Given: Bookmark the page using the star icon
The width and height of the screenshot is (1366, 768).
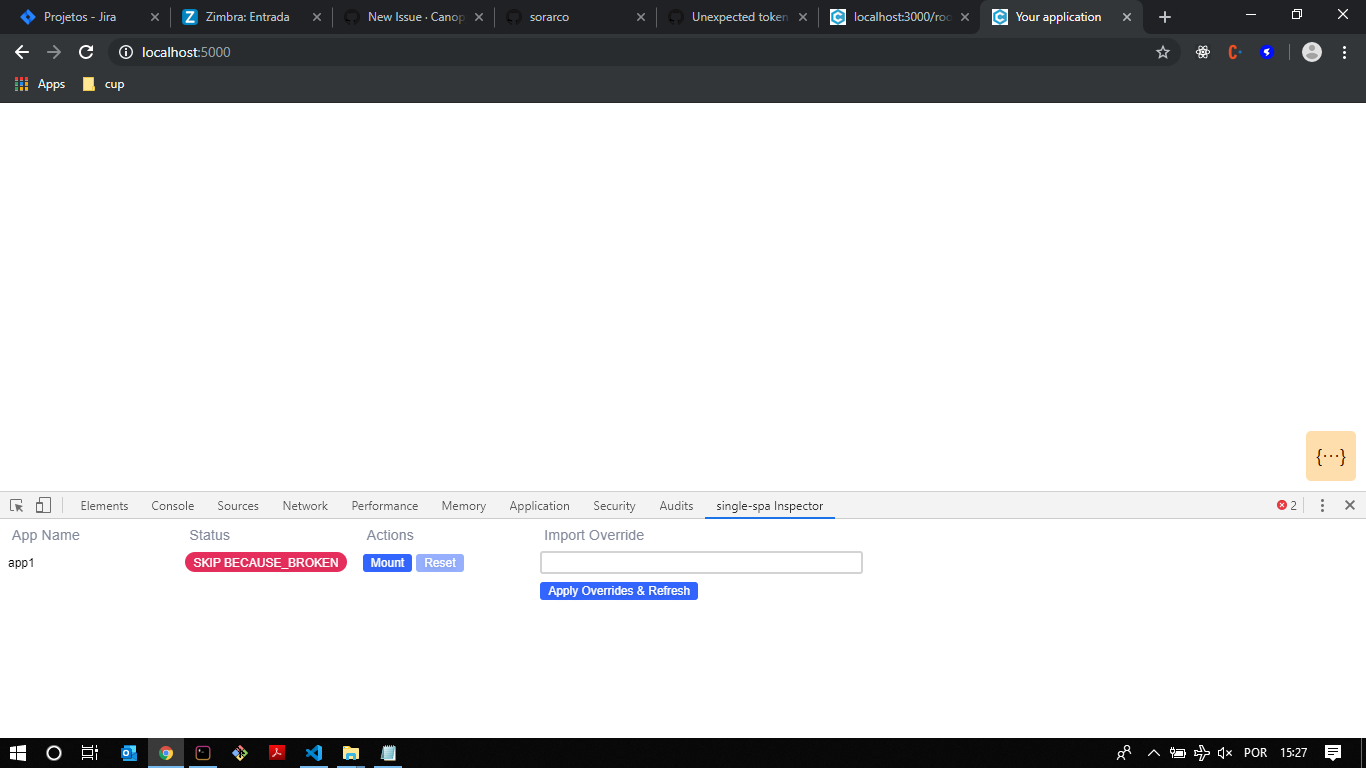Looking at the screenshot, I should [x=1163, y=52].
